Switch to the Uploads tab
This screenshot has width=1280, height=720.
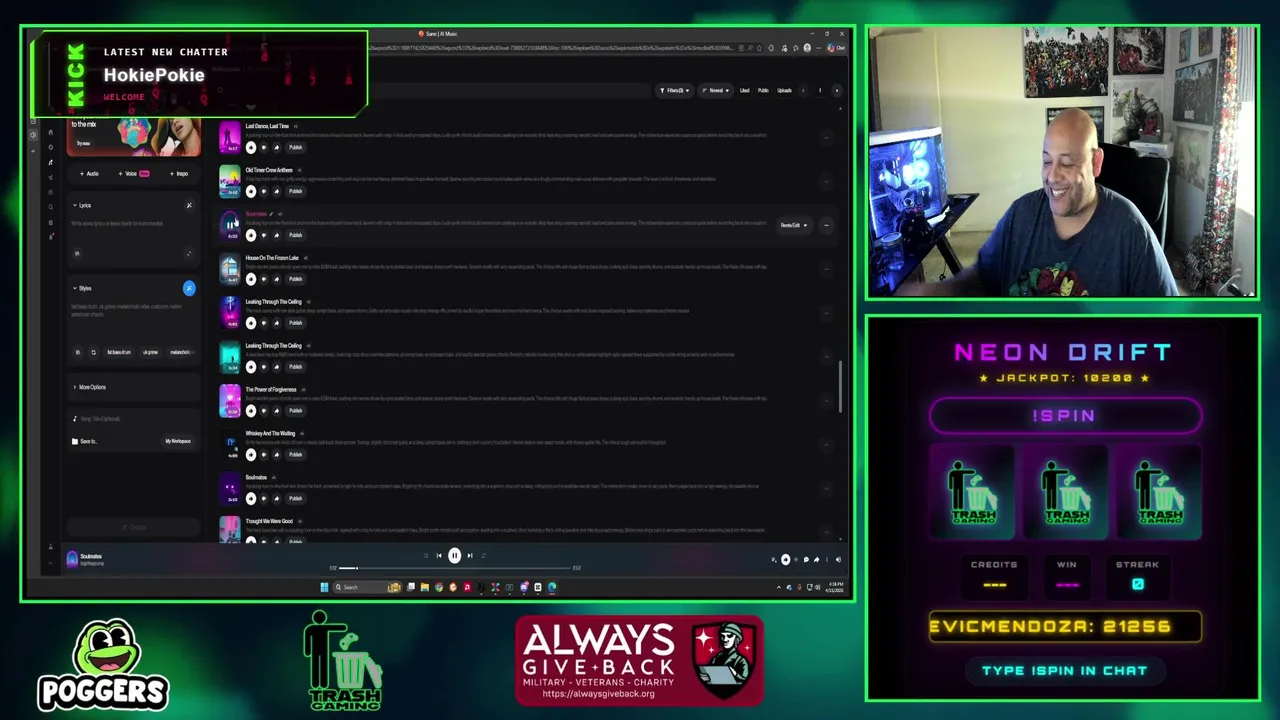coord(784,90)
